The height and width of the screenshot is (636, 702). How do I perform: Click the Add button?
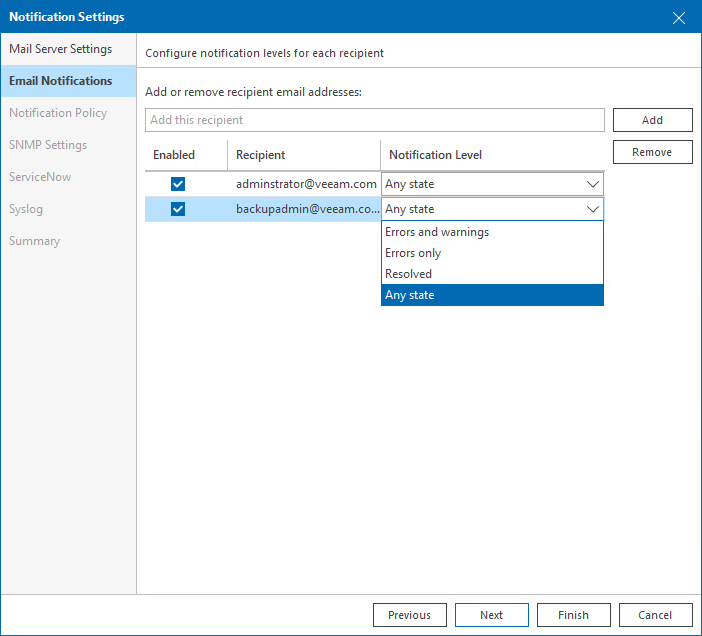[652, 120]
